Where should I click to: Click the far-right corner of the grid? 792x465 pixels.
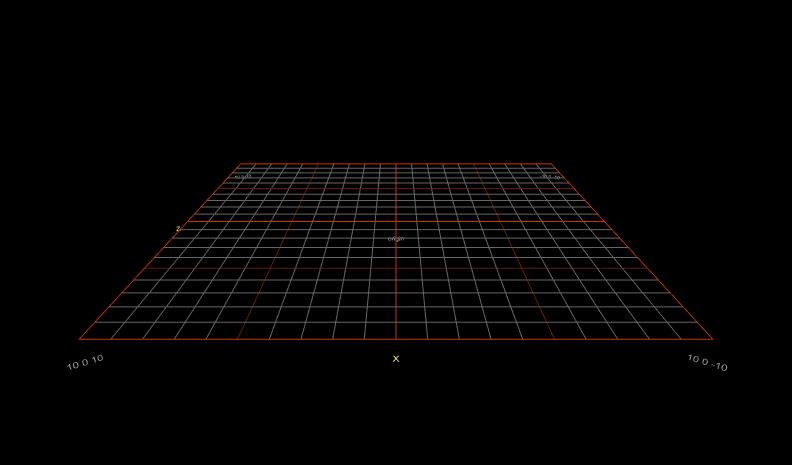coord(552,164)
